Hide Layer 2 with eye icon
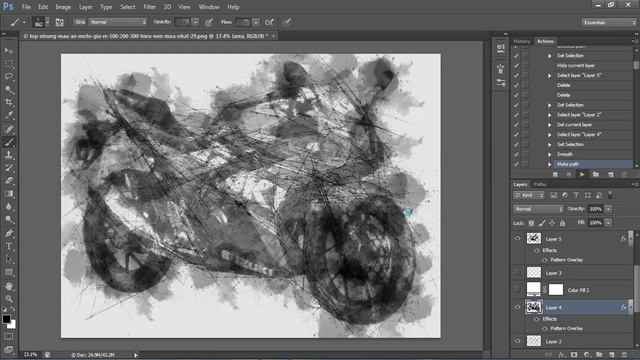This screenshot has width=640, height=360. 518,341
